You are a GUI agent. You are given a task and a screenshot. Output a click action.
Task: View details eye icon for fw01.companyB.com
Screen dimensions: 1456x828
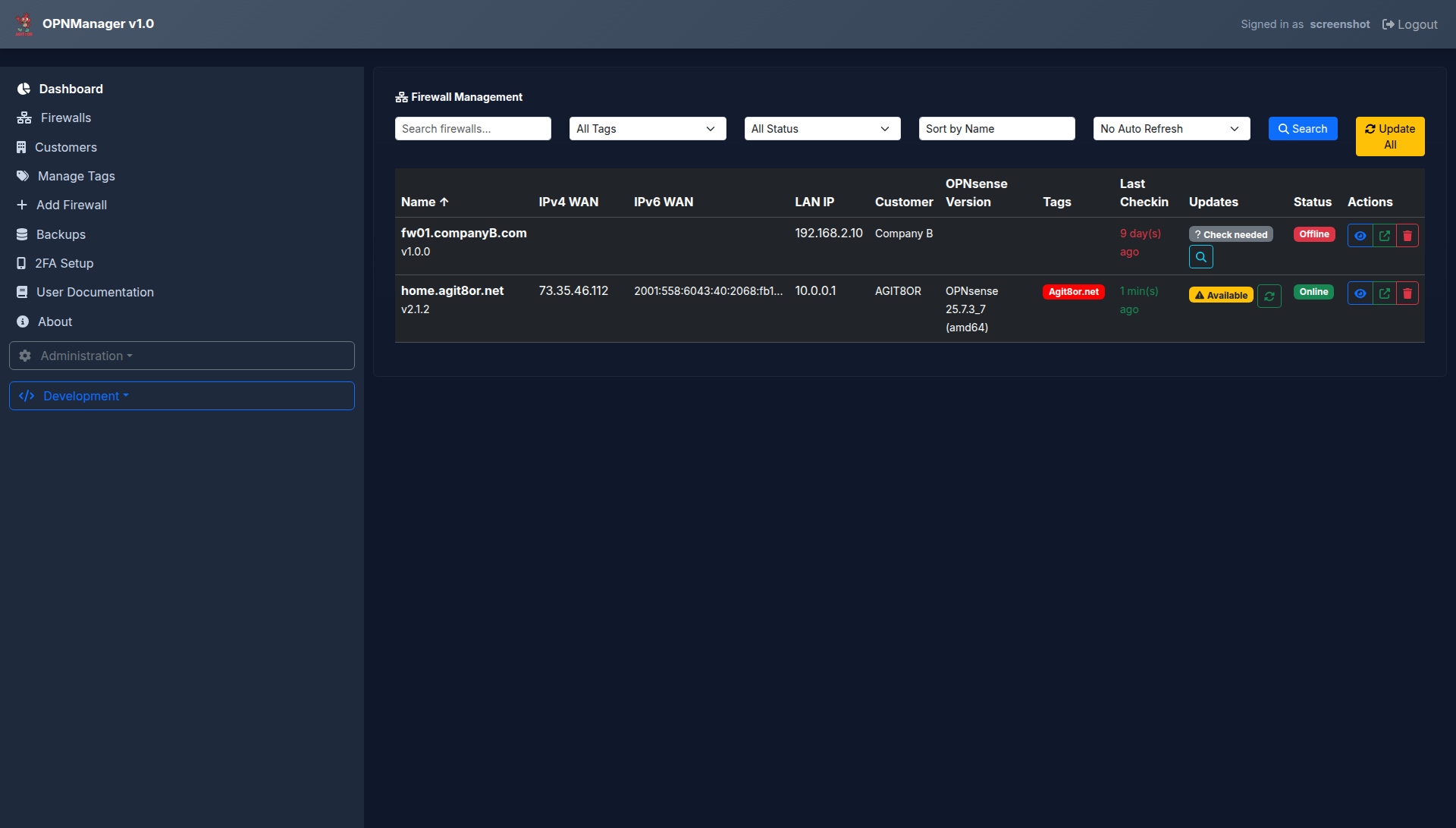pos(1360,236)
